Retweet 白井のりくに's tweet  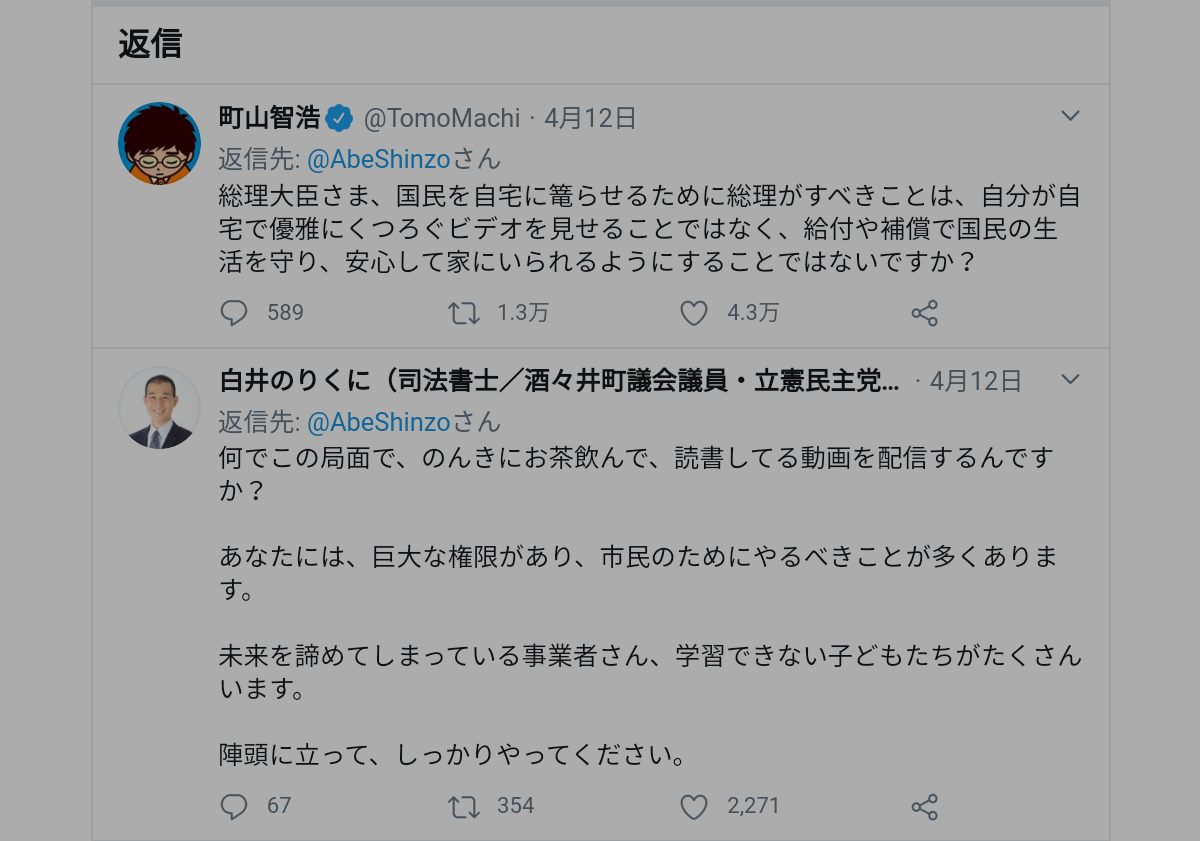[x=463, y=806]
